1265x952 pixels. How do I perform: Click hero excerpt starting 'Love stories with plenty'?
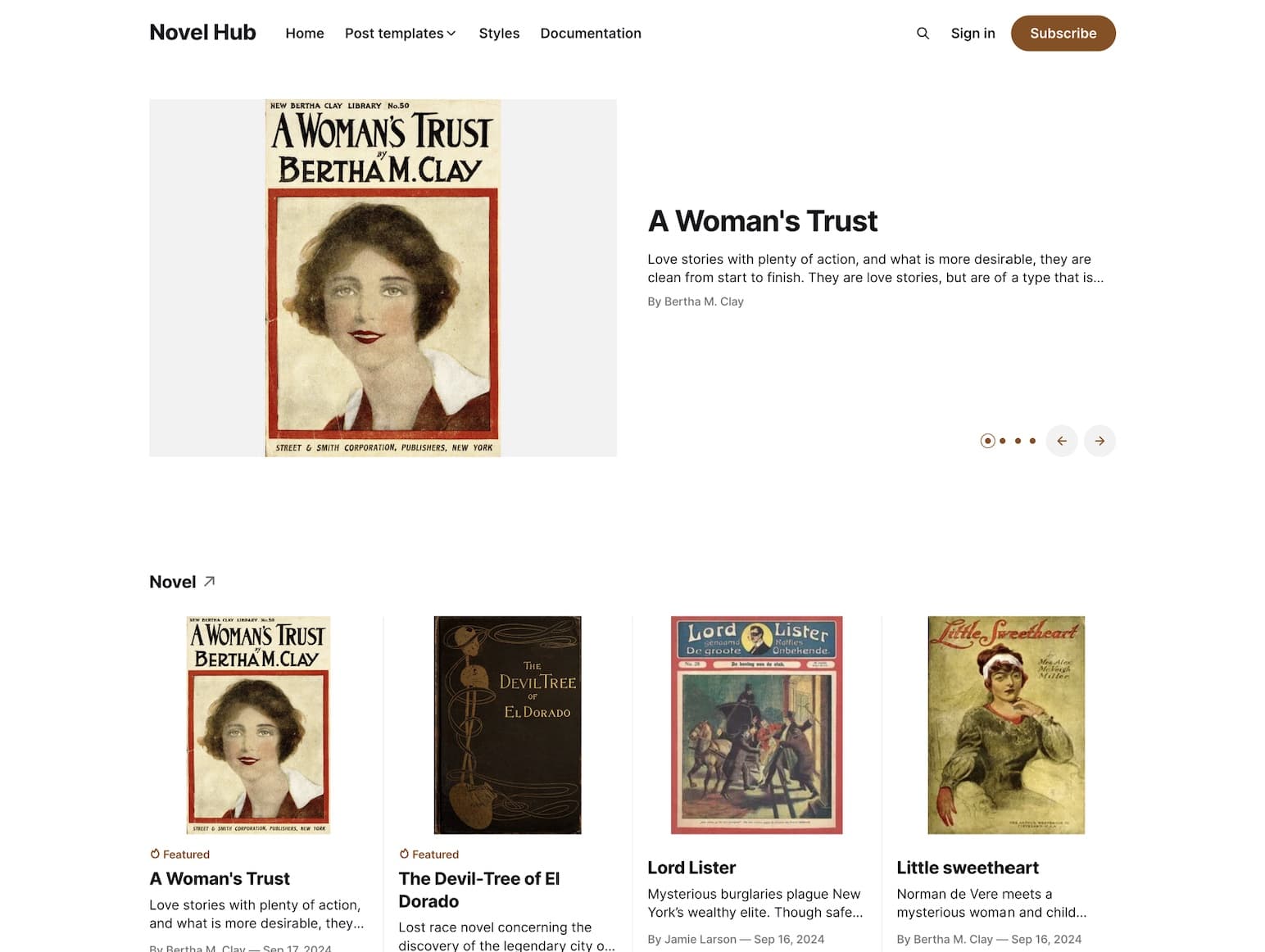pyautogui.click(x=875, y=268)
